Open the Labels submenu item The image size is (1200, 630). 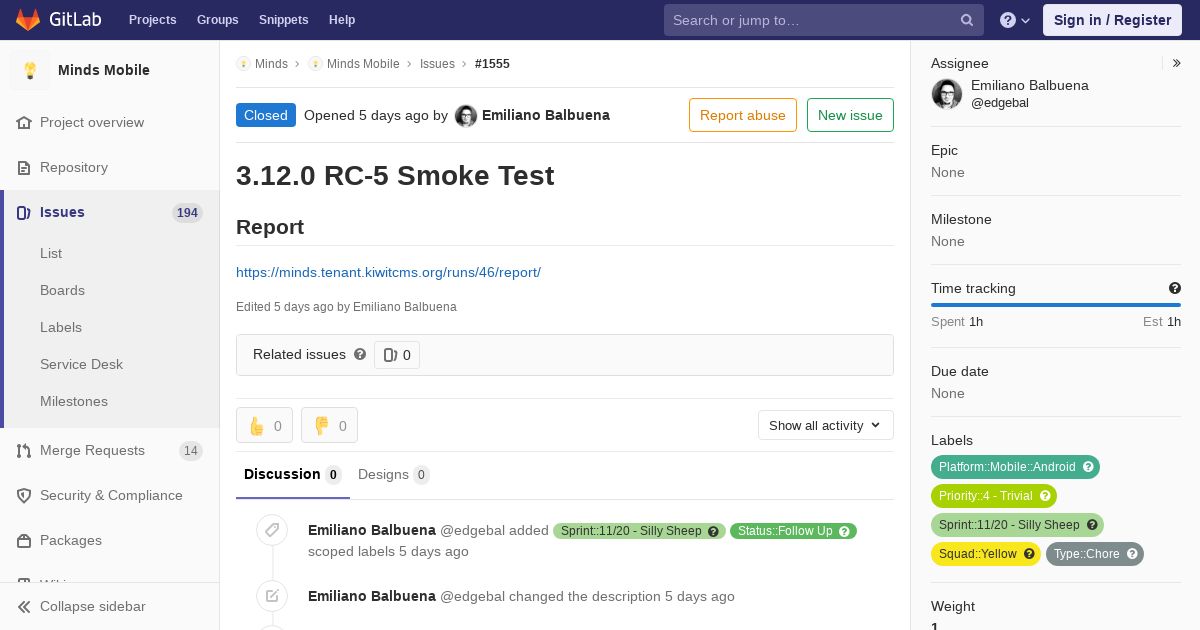tap(61, 327)
